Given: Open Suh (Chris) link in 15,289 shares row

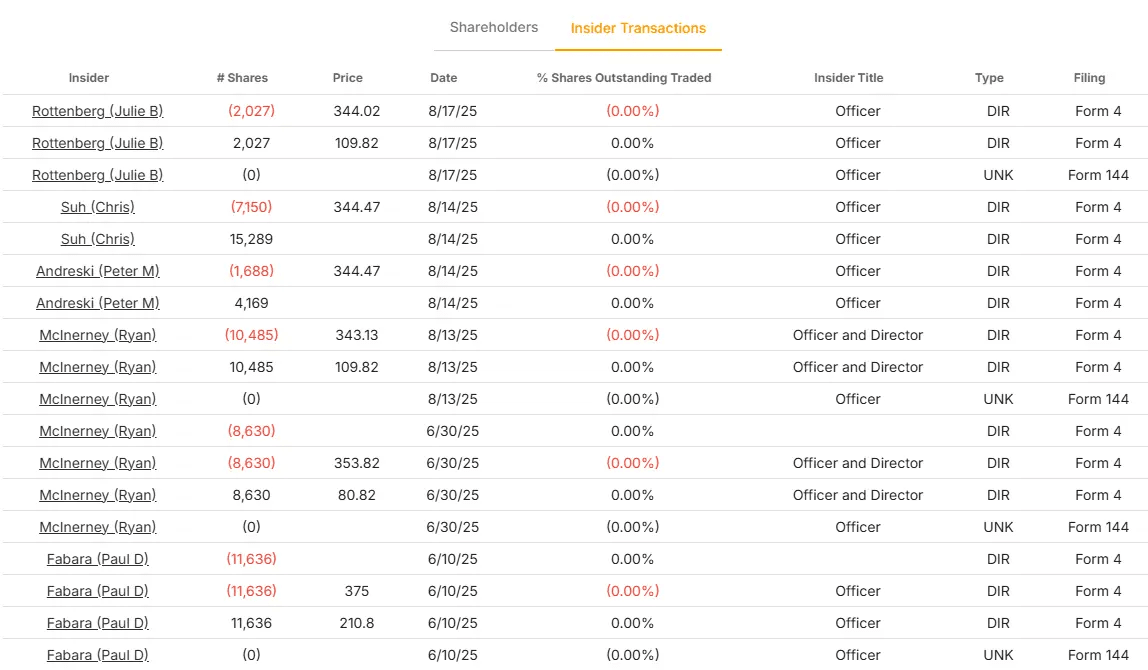Looking at the screenshot, I should [98, 239].
